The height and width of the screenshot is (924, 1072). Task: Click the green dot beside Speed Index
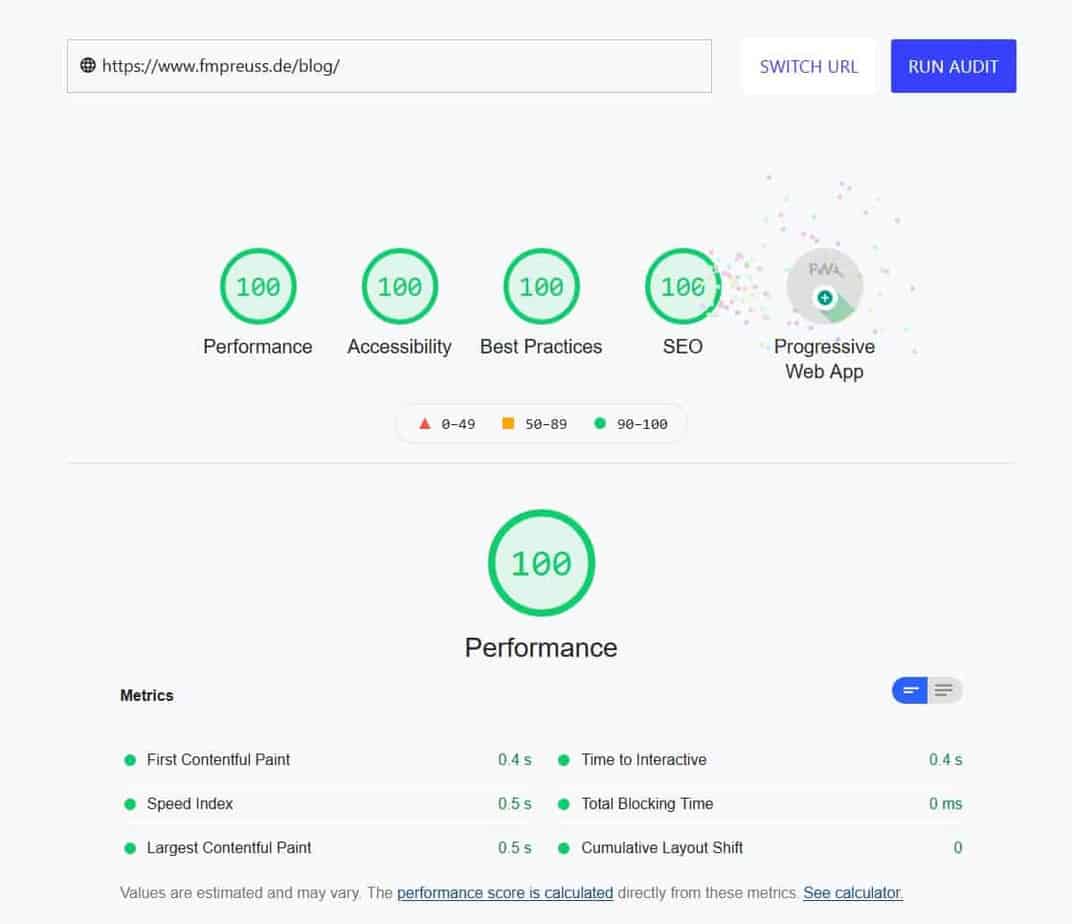[130, 804]
